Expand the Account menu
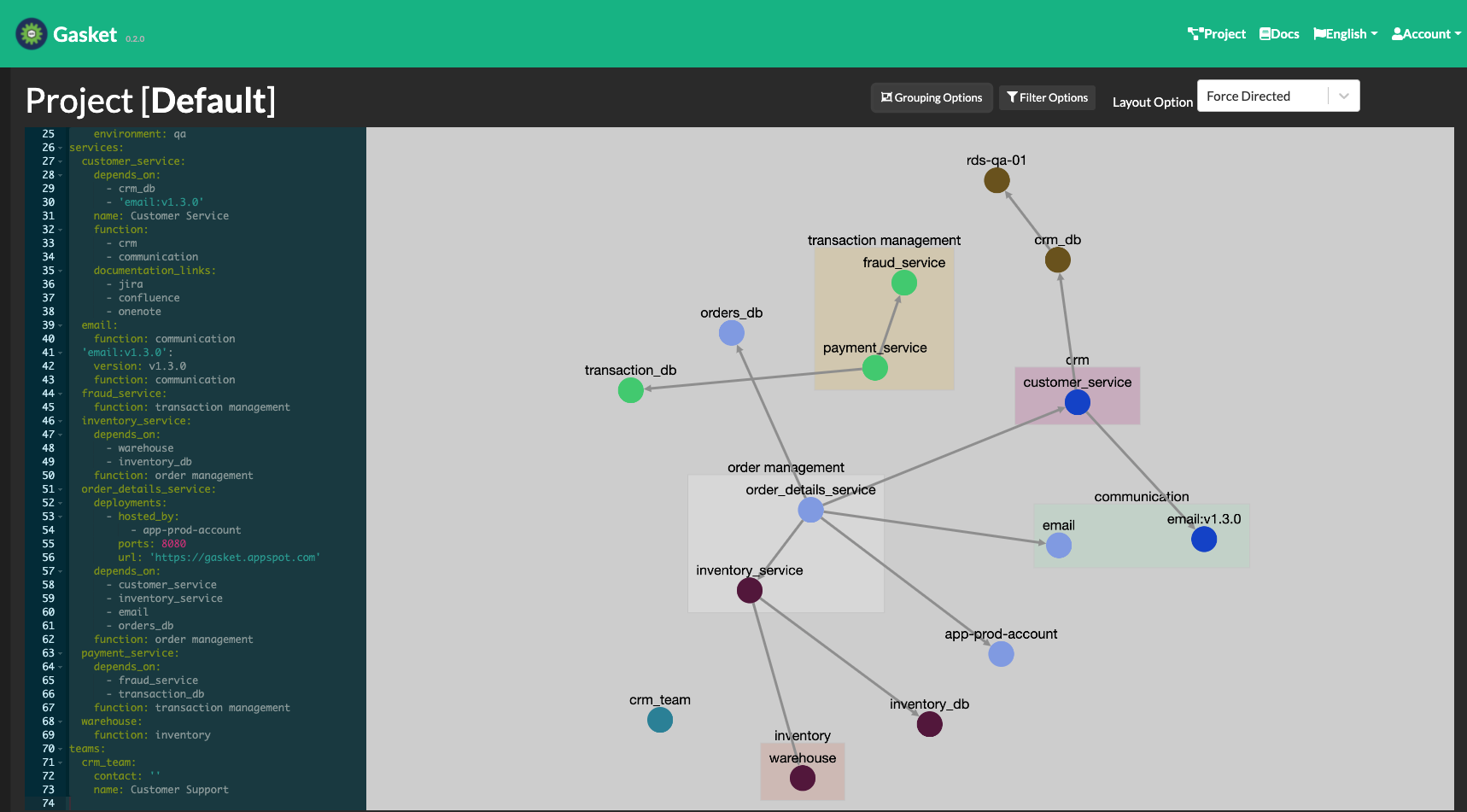This screenshot has width=1467, height=812. pos(1425,34)
